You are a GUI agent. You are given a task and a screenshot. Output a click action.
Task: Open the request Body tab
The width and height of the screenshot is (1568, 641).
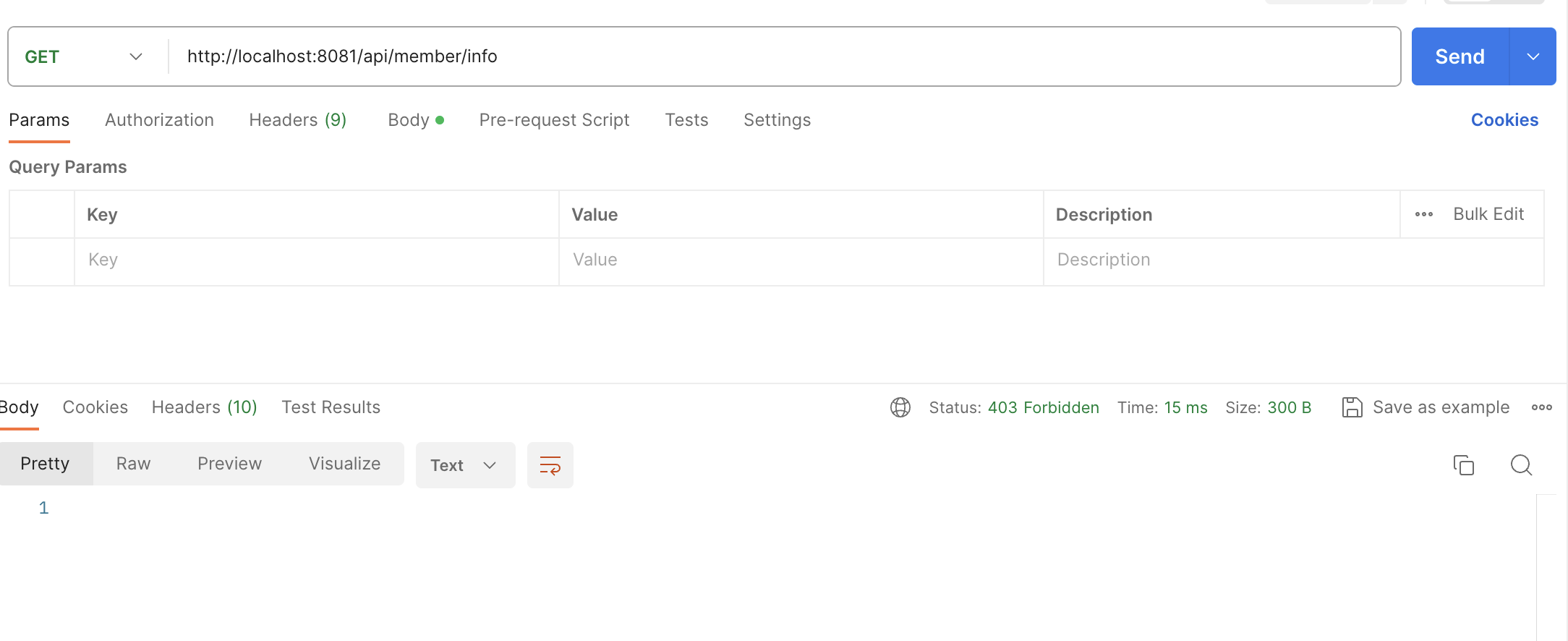(x=416, y=120)
